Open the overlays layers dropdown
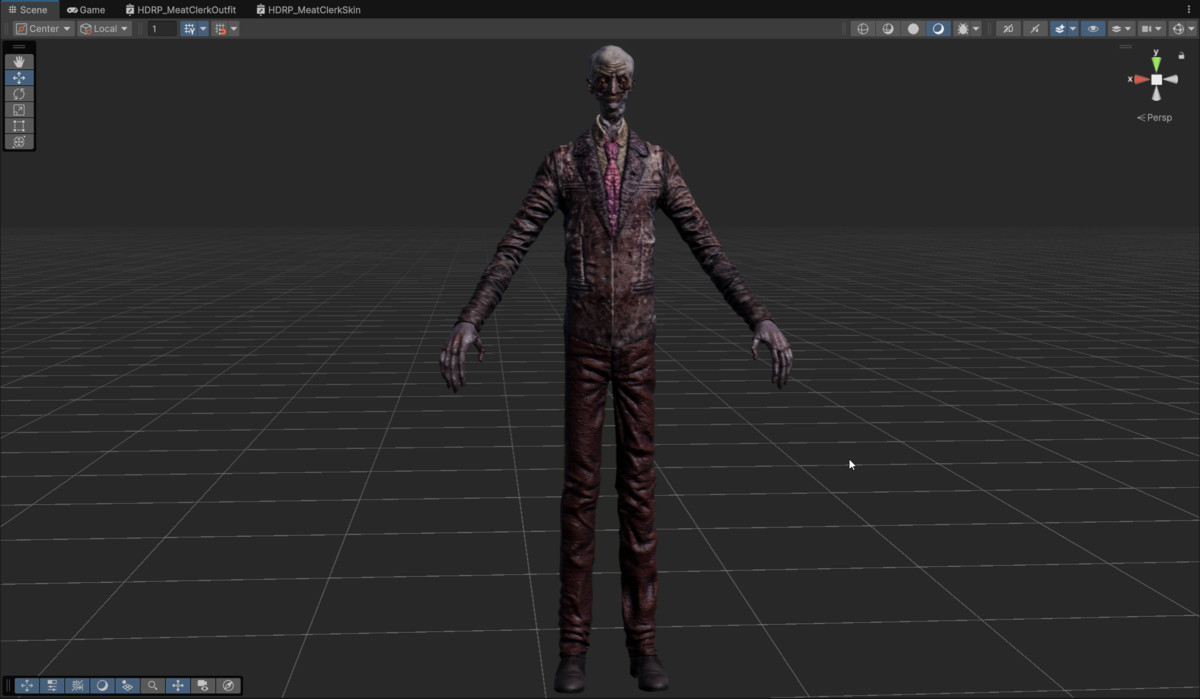 [1121, 29]
